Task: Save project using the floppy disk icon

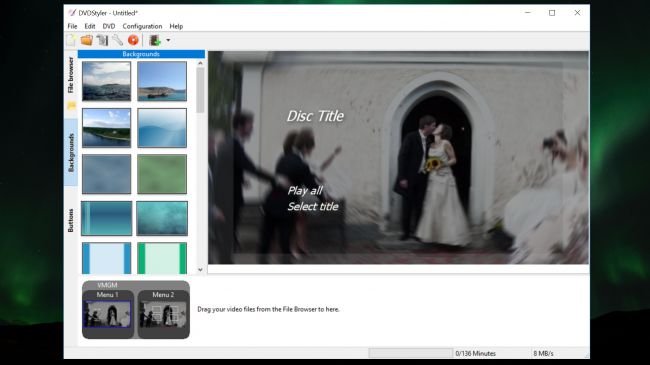Action: point(102,40)
